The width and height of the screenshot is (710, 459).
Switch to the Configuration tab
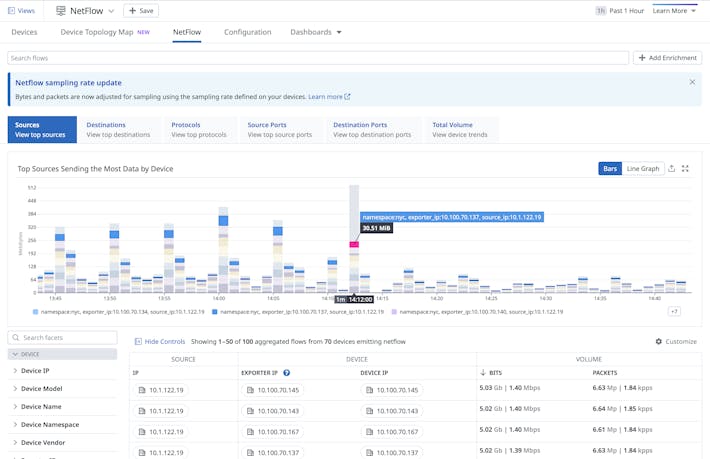tap(247, 32)
